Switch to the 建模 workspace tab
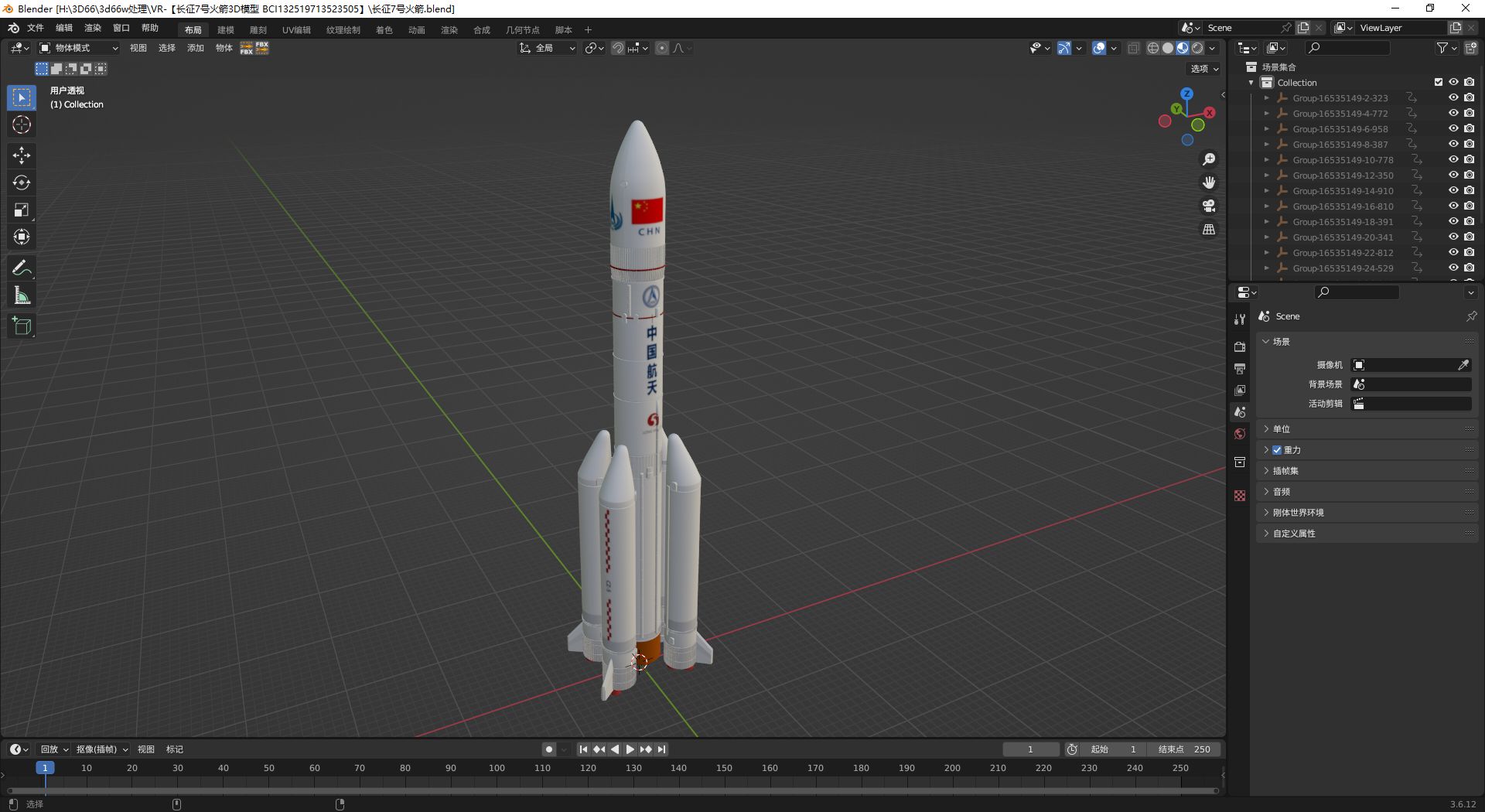Image resolution: width=1485 pixels, height=812 pixels. (x=226, y=30)
